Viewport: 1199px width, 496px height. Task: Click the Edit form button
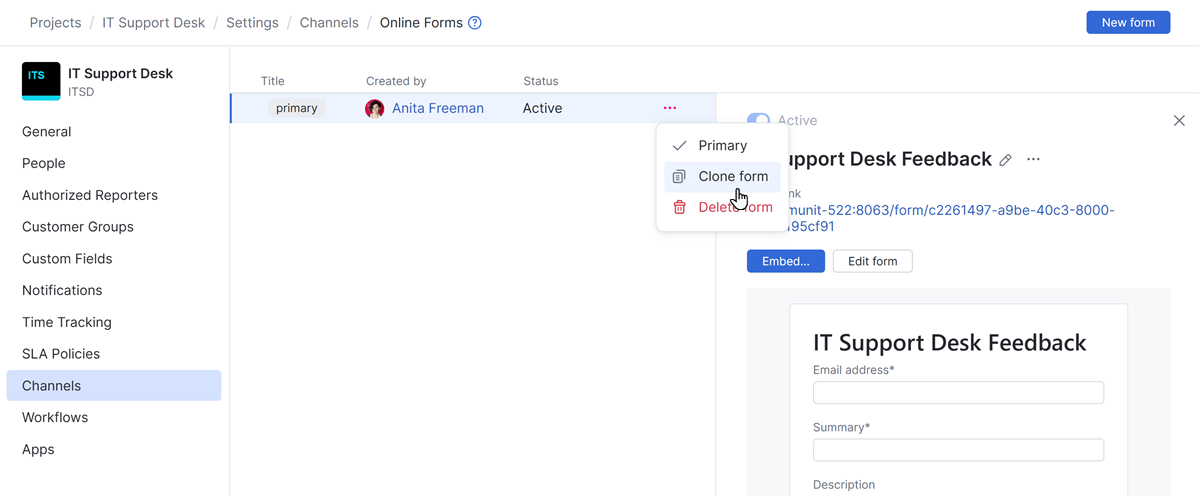coord(872,261)
